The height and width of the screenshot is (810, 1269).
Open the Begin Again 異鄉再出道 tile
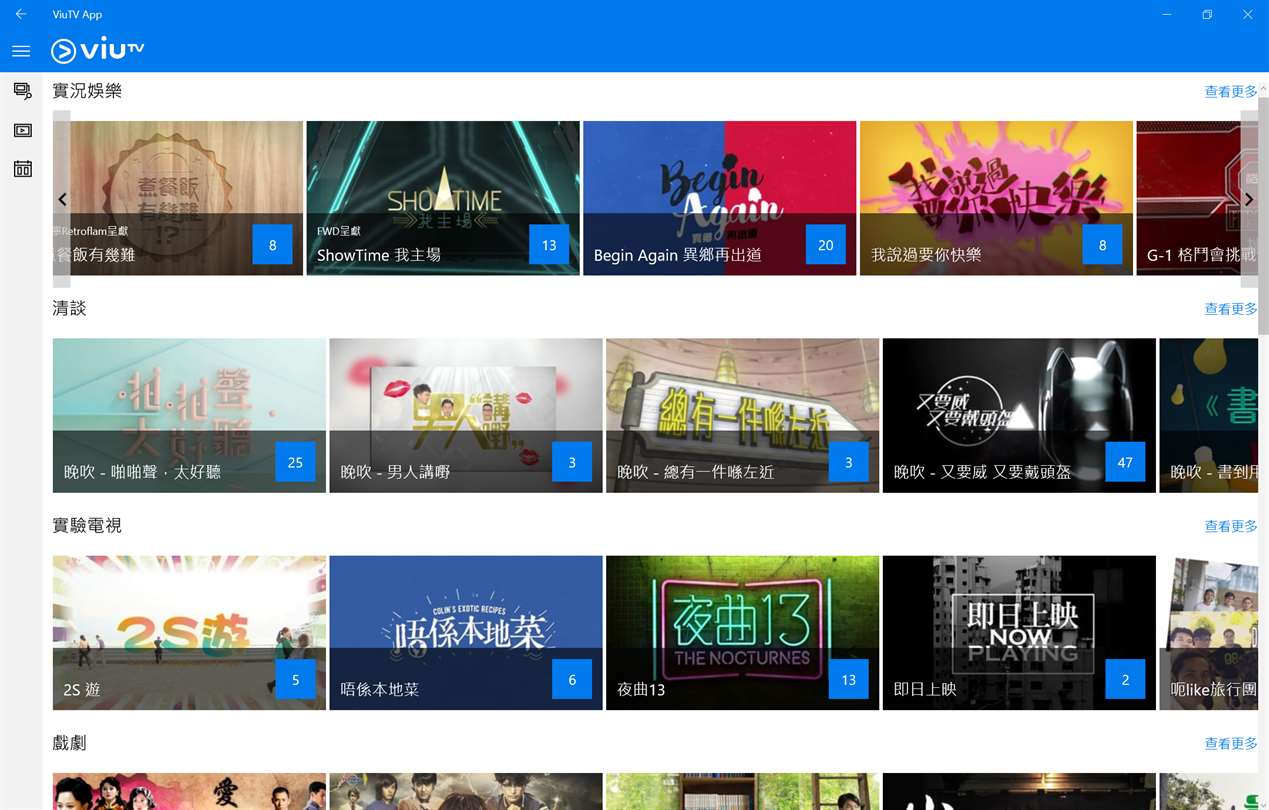[x=720, y=198]
